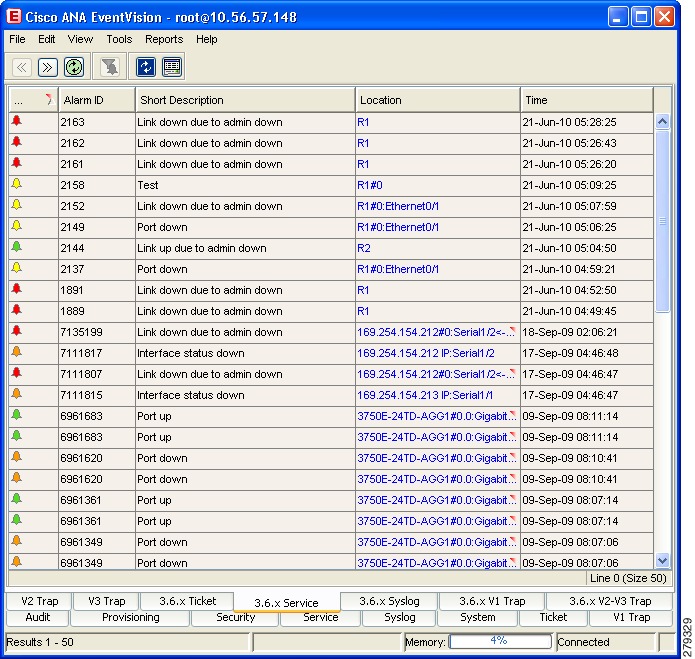The width and height of the screenshot is (695, 659).
Task: Click the red bell for alarm 7135199
Action: click(17, 331)
